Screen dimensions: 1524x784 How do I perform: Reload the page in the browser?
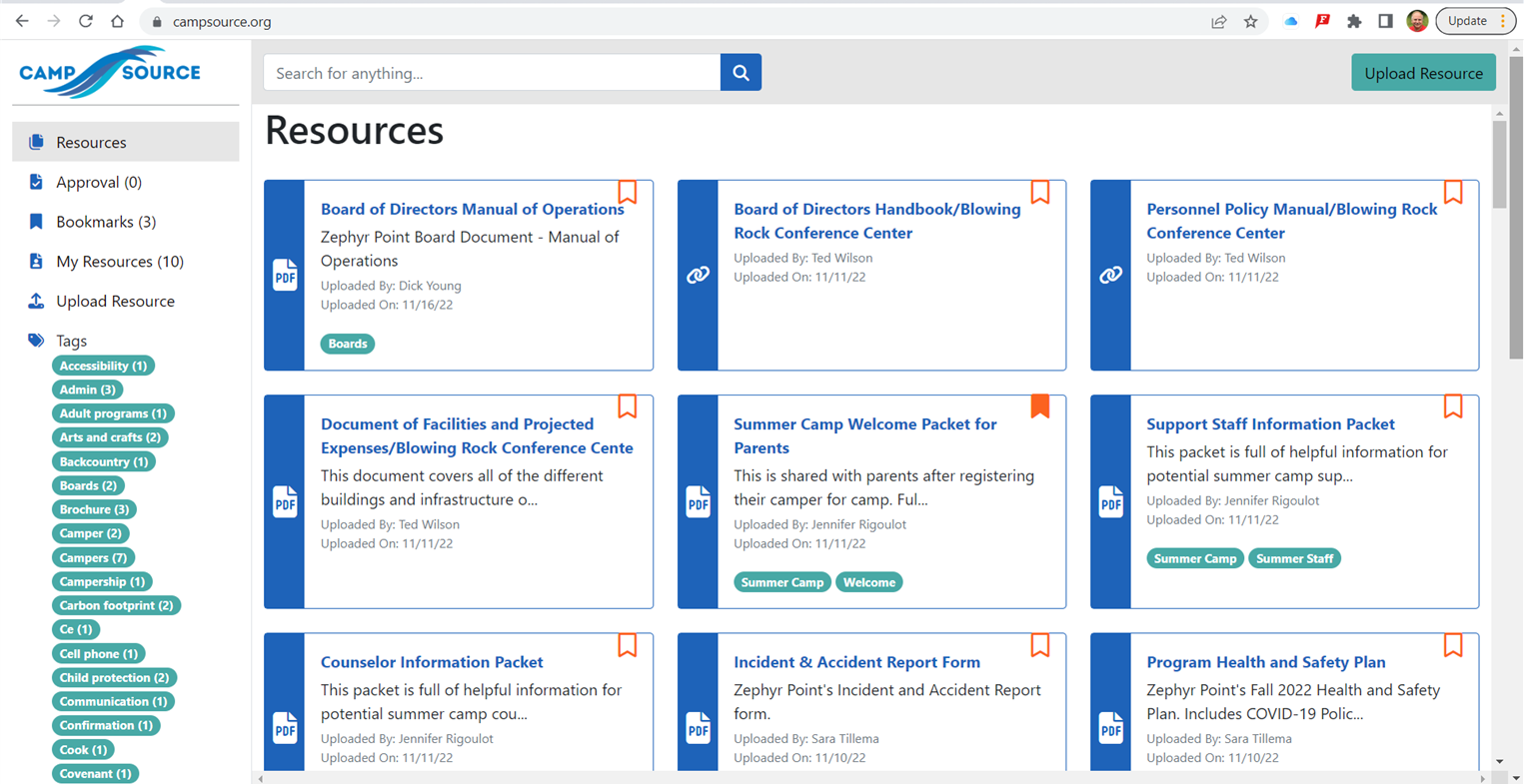tap(86, 21)
